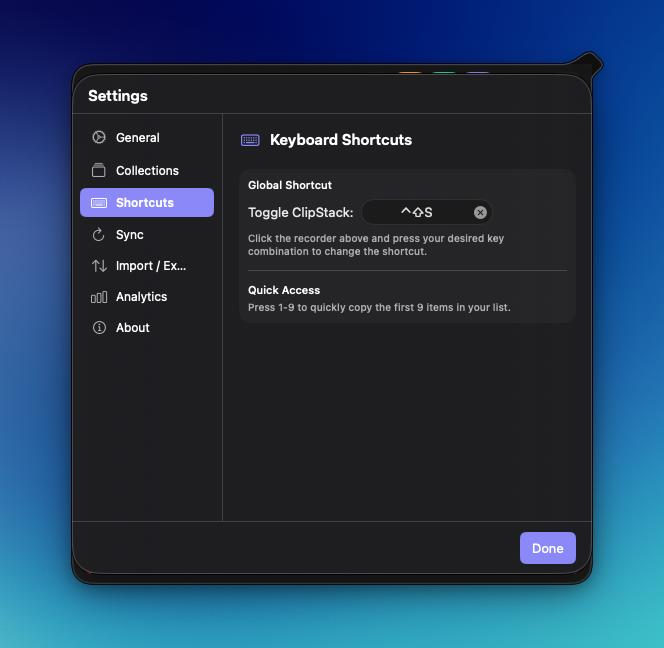The width and height of the screenshot is (664, 648).
Task: Click the Global Shortcut section label
Action: pyautogui.click(x=290, y=185)
